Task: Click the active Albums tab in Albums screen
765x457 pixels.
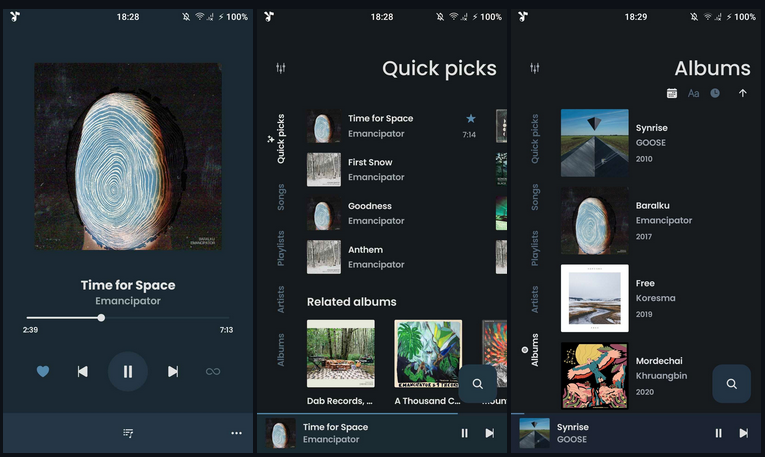Action: pos(532,350)
